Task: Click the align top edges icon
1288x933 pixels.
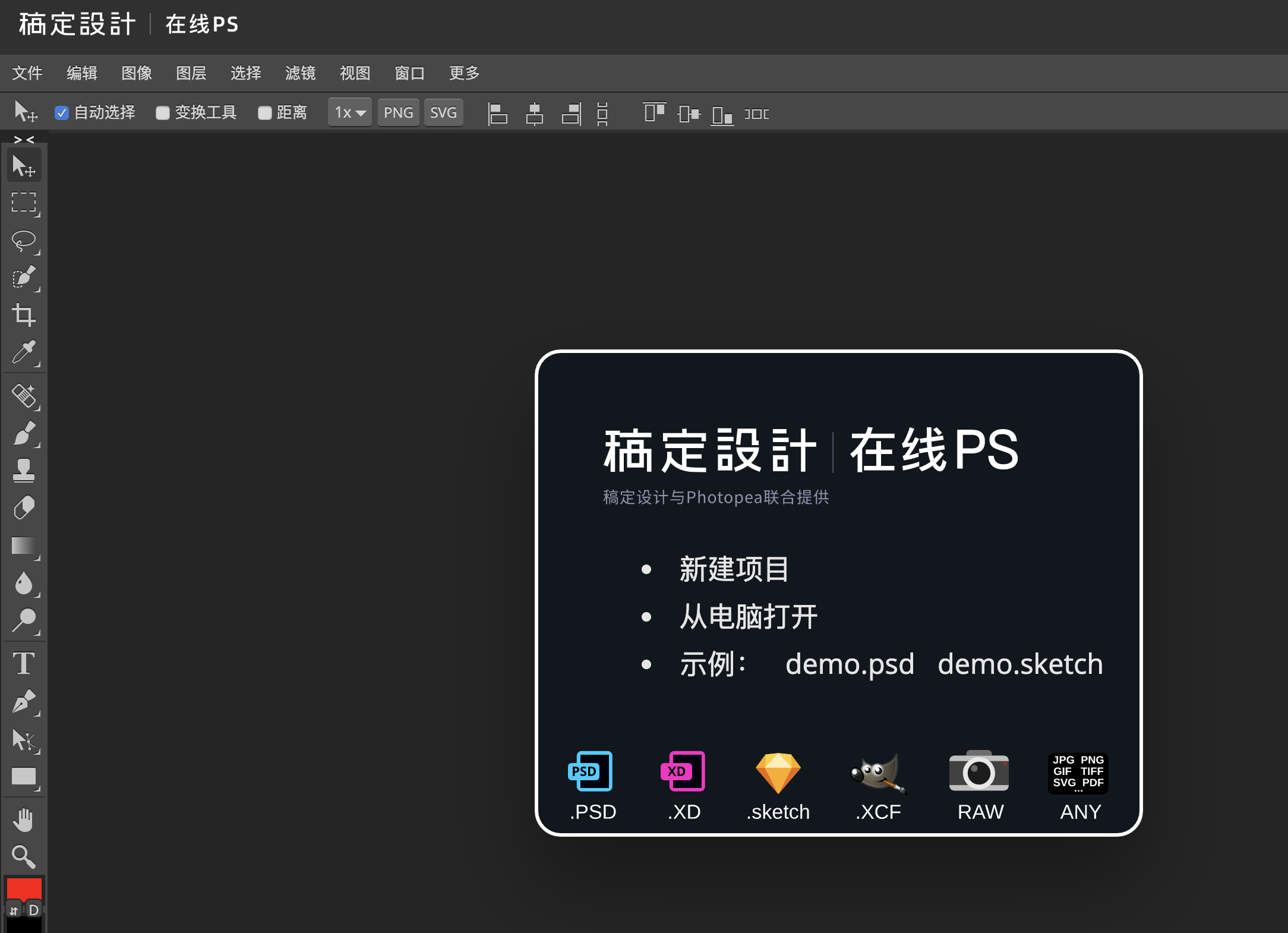Action: (654, 112)
